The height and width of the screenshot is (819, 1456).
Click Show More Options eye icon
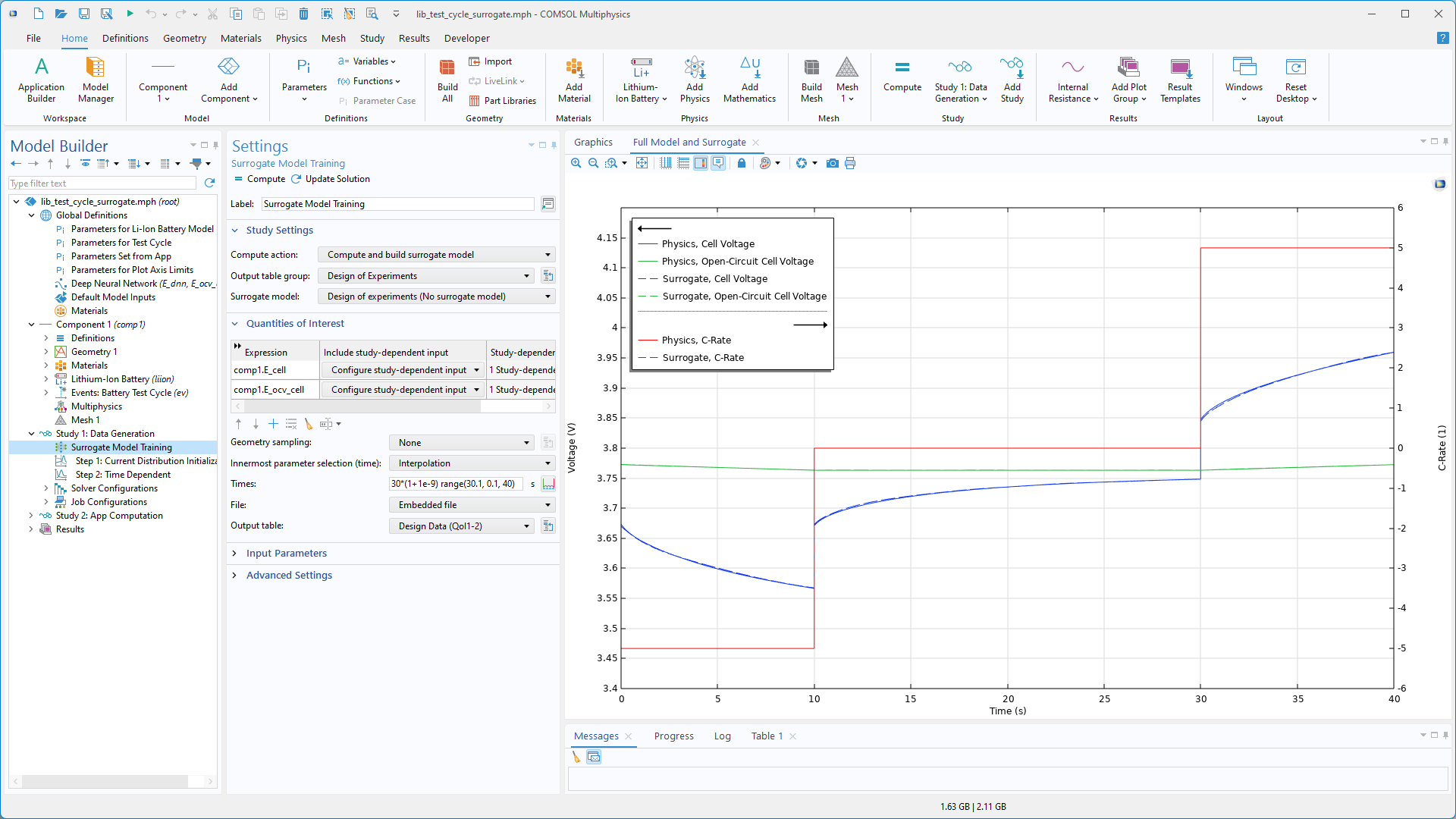click(85, 163)
